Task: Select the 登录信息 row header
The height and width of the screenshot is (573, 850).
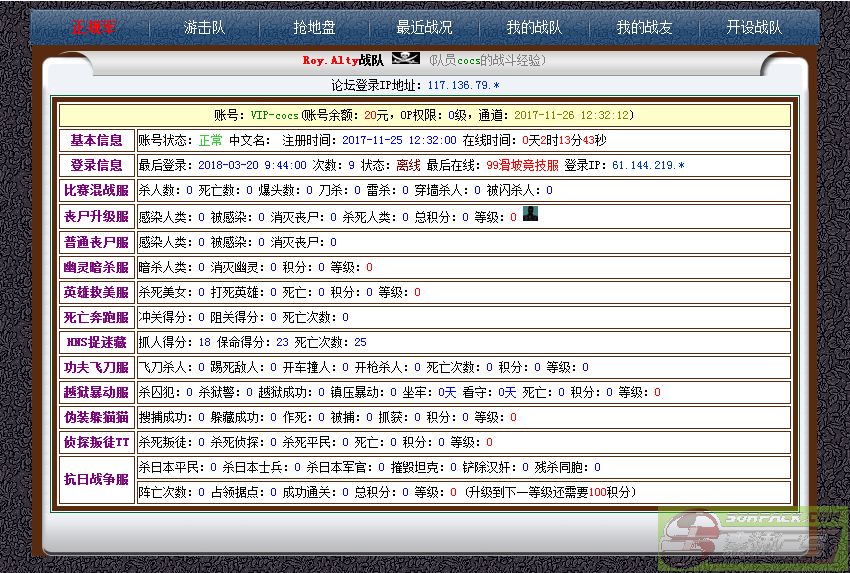Action: point(96,165)
